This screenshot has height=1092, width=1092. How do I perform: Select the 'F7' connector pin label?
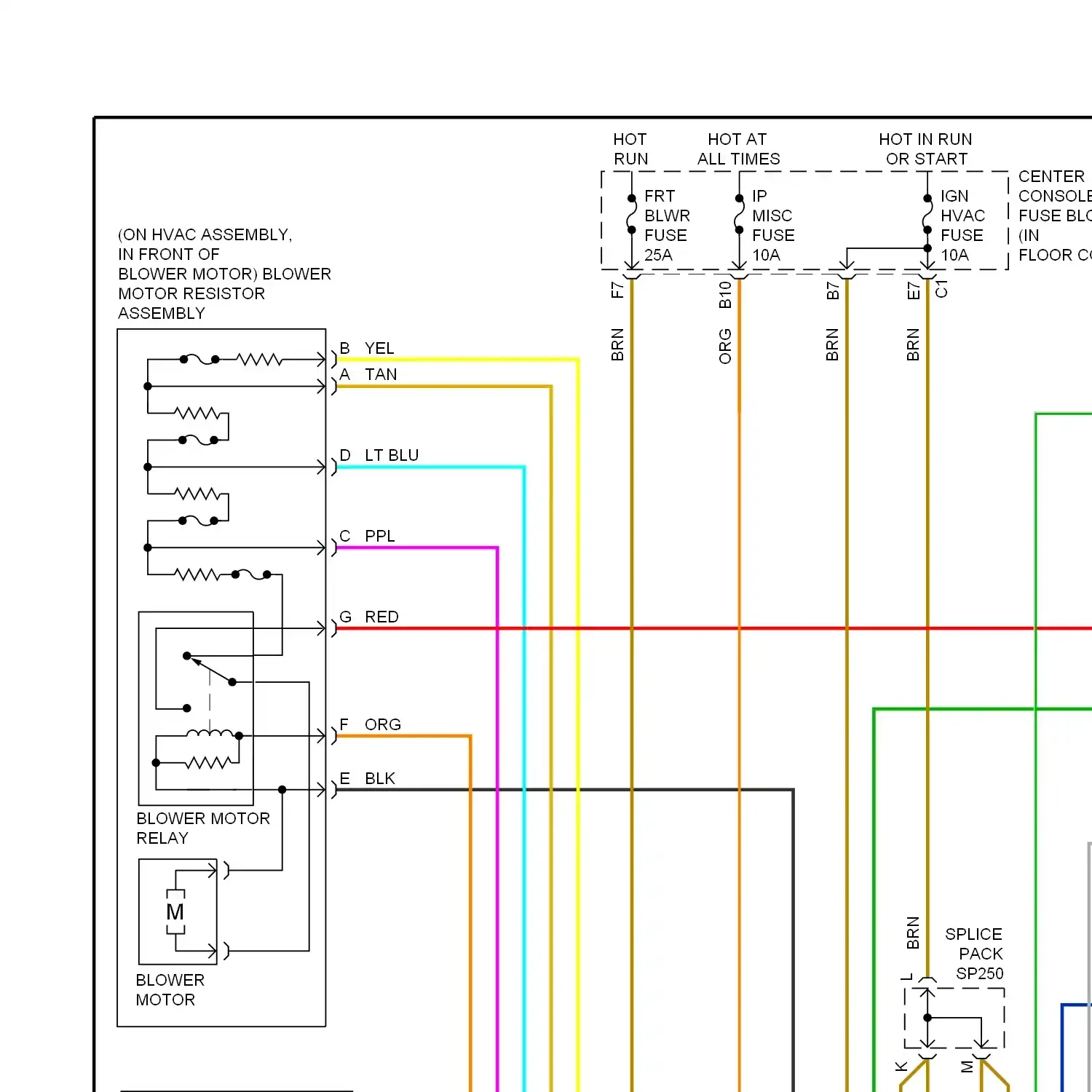point(617,290)
